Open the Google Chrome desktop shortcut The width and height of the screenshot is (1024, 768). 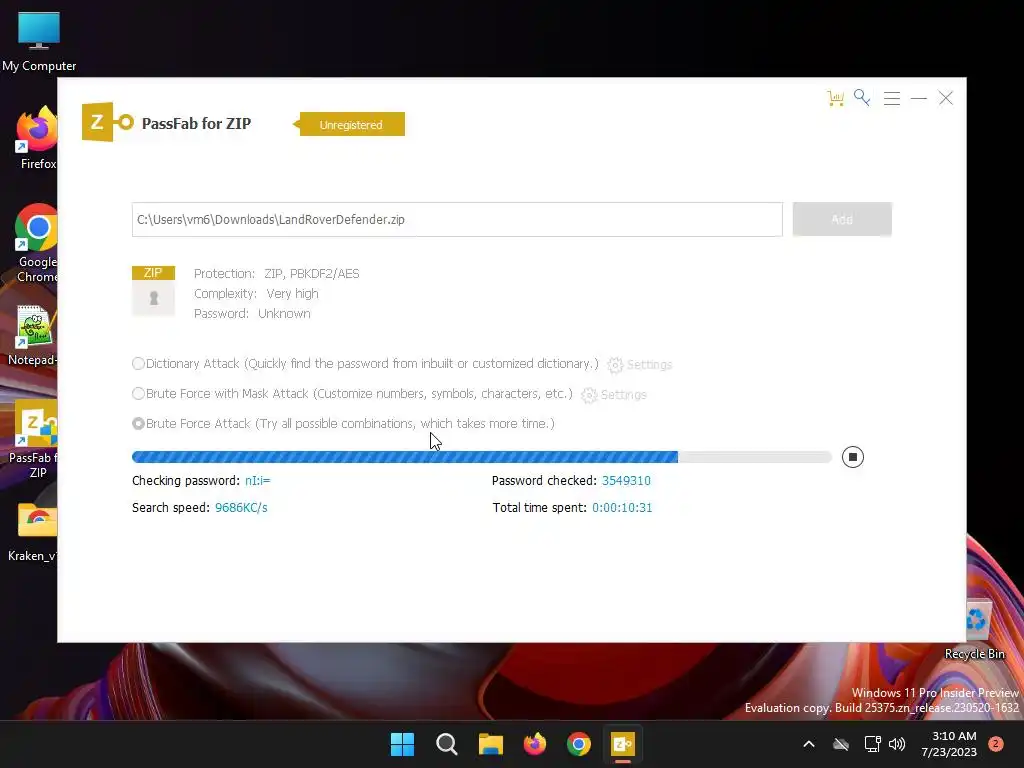point(37,244)
